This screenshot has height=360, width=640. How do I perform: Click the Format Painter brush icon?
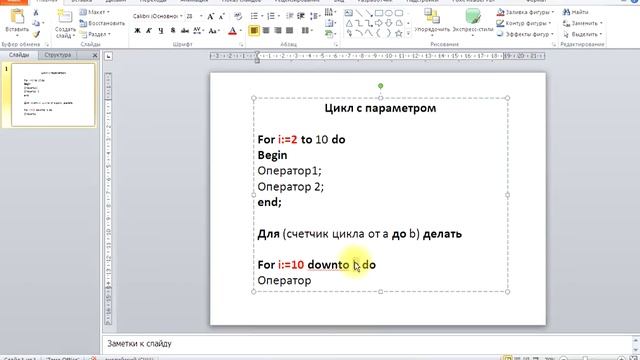[x=36, y=34]
